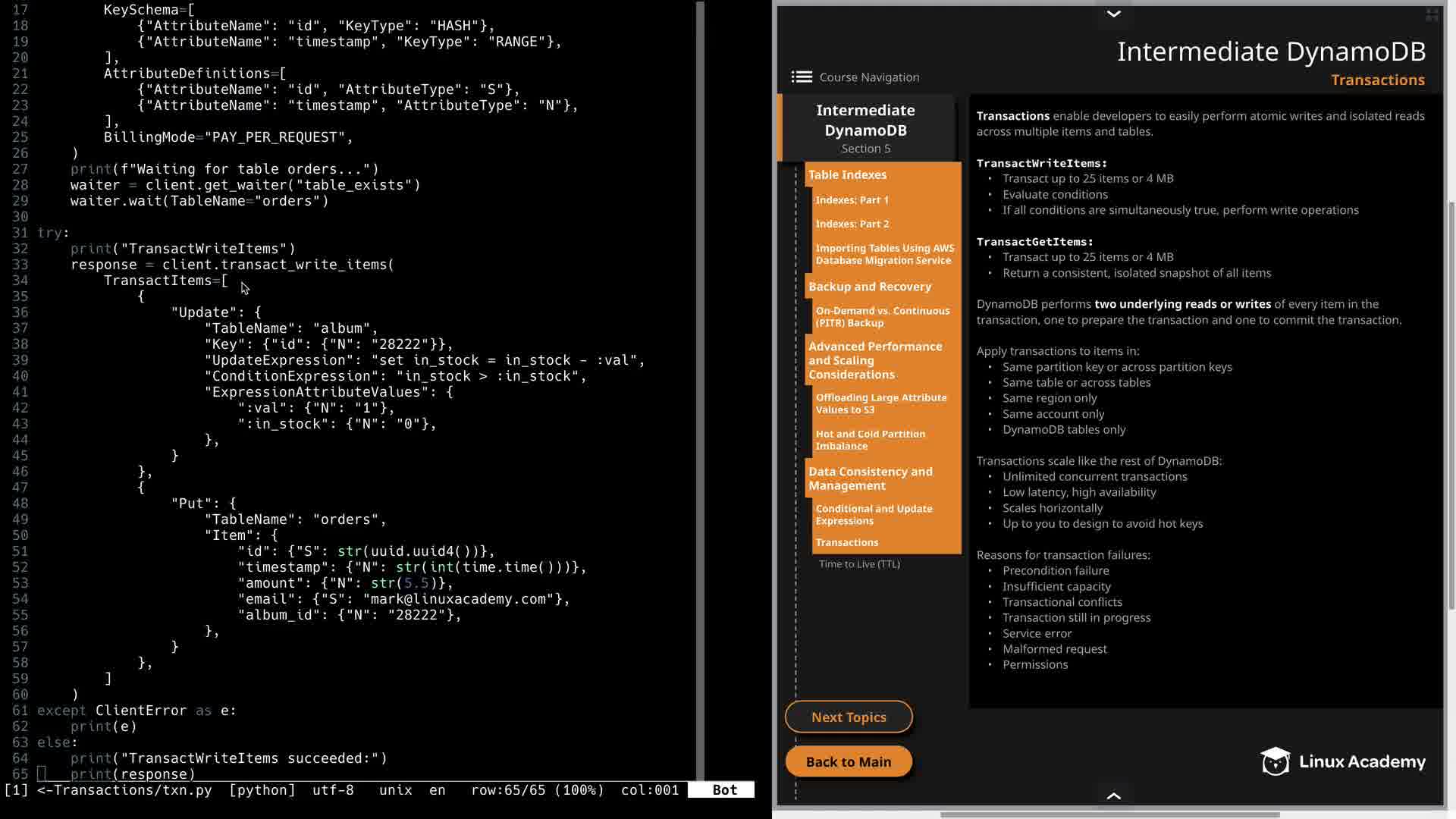Open Hot and Cold Partition Imbalance lesson
The width and height of the screenshot is (1456, 819).
[x=870, y=440]
